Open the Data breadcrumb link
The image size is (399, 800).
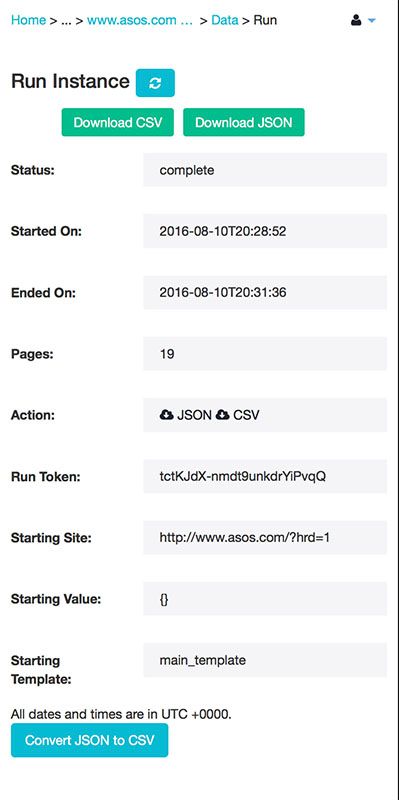[225, 20]
